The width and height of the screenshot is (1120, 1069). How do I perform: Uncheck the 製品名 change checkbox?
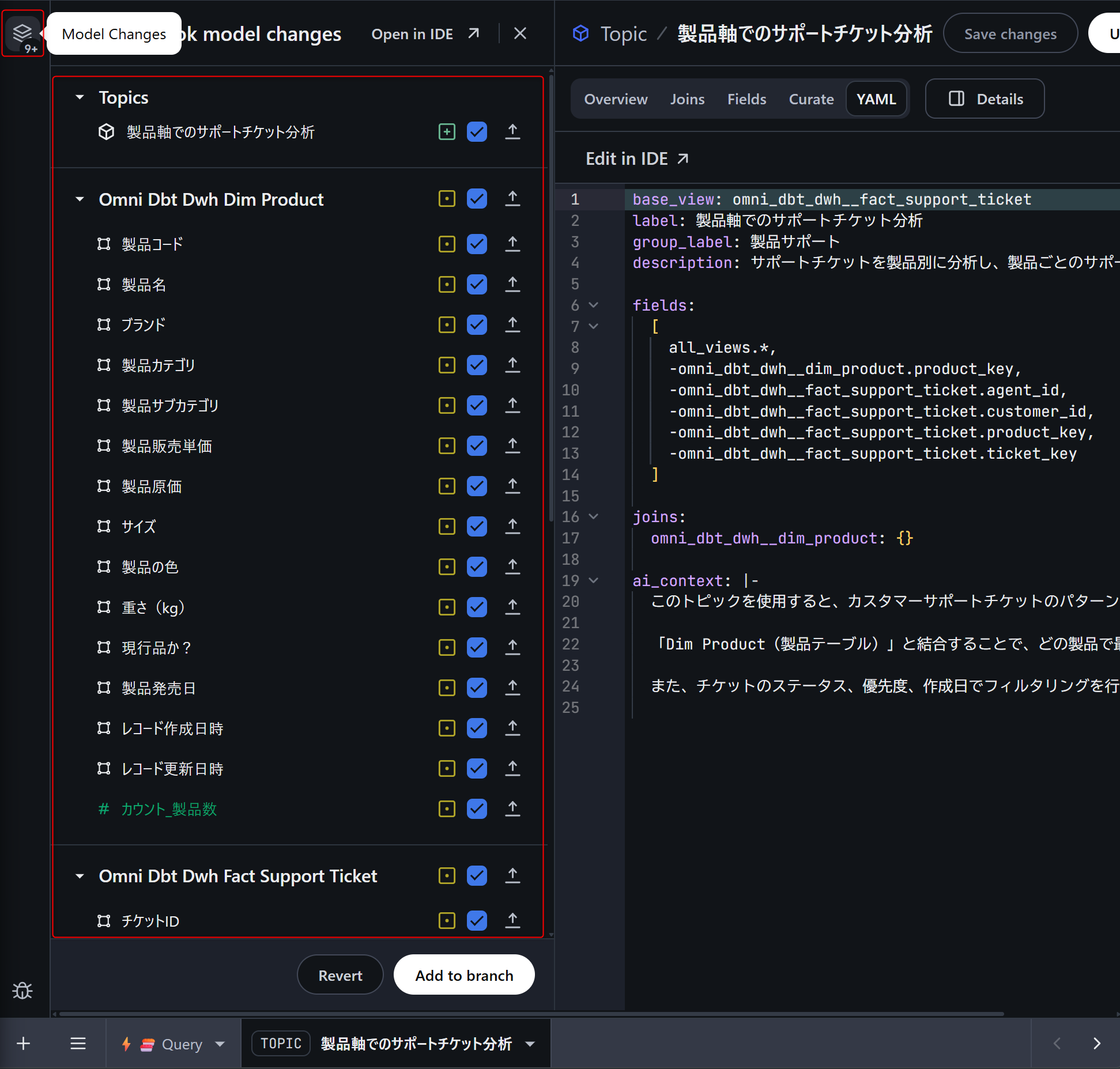pyautogui.click(x=477, y=285)
